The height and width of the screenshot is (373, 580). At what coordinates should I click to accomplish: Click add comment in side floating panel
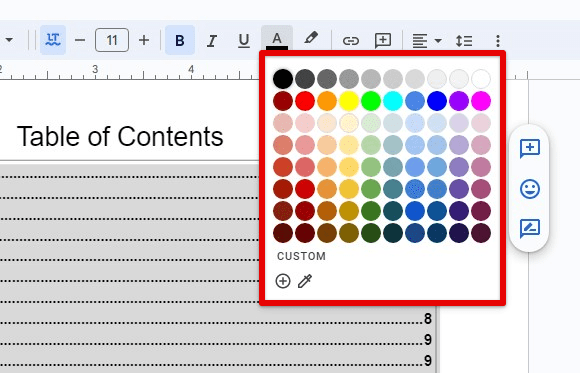point(530,148)
